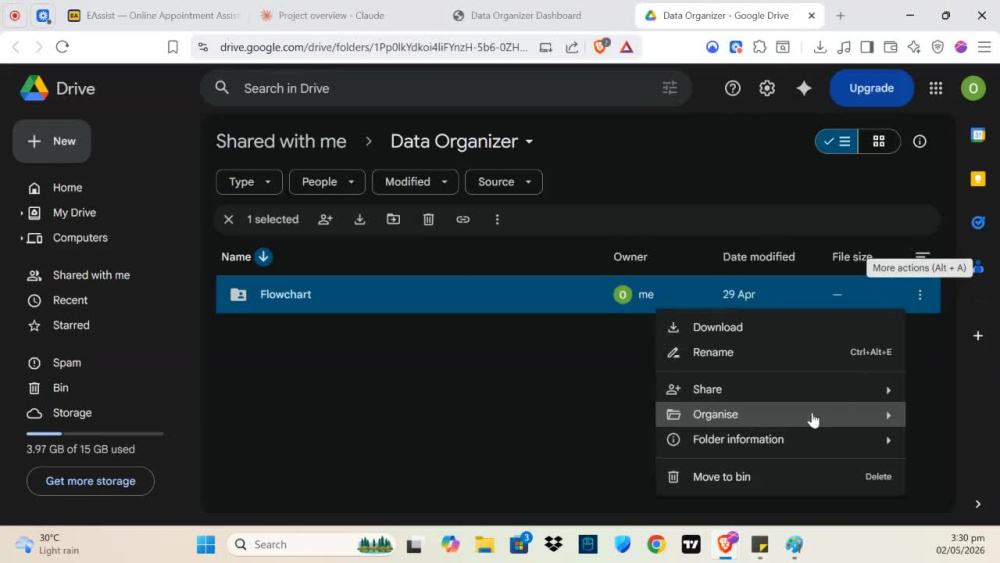Choose Organise from the context menu
Viewport: 1000px width, 563px height.
pyautogui.click(x=780, y=414)
